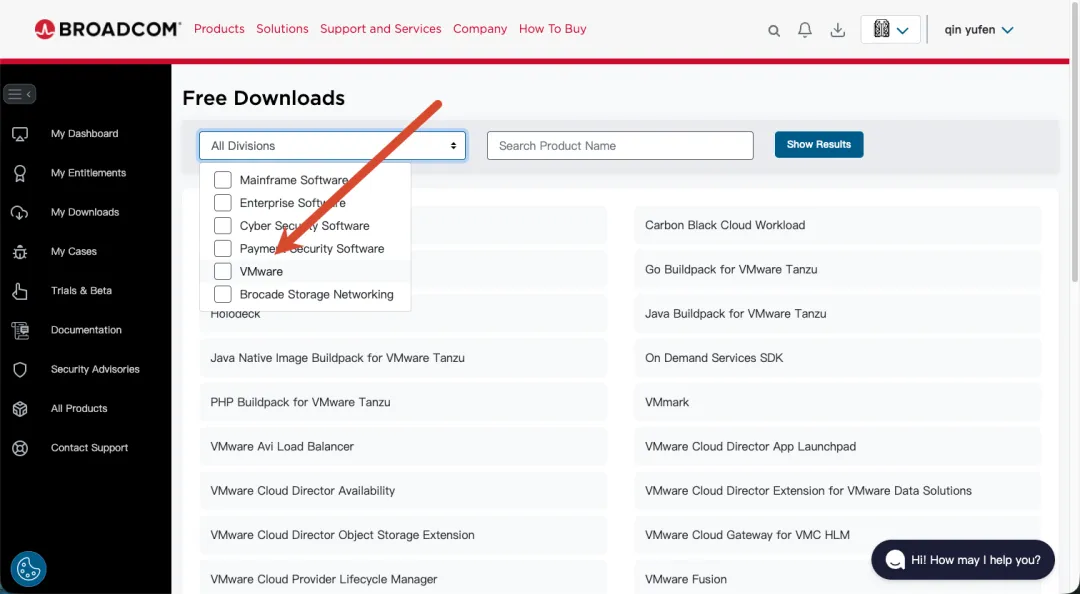The width and height of the screenshot is (1080, 594).
Task: Open the Security Advisories page
Action: tap(95, 369)
